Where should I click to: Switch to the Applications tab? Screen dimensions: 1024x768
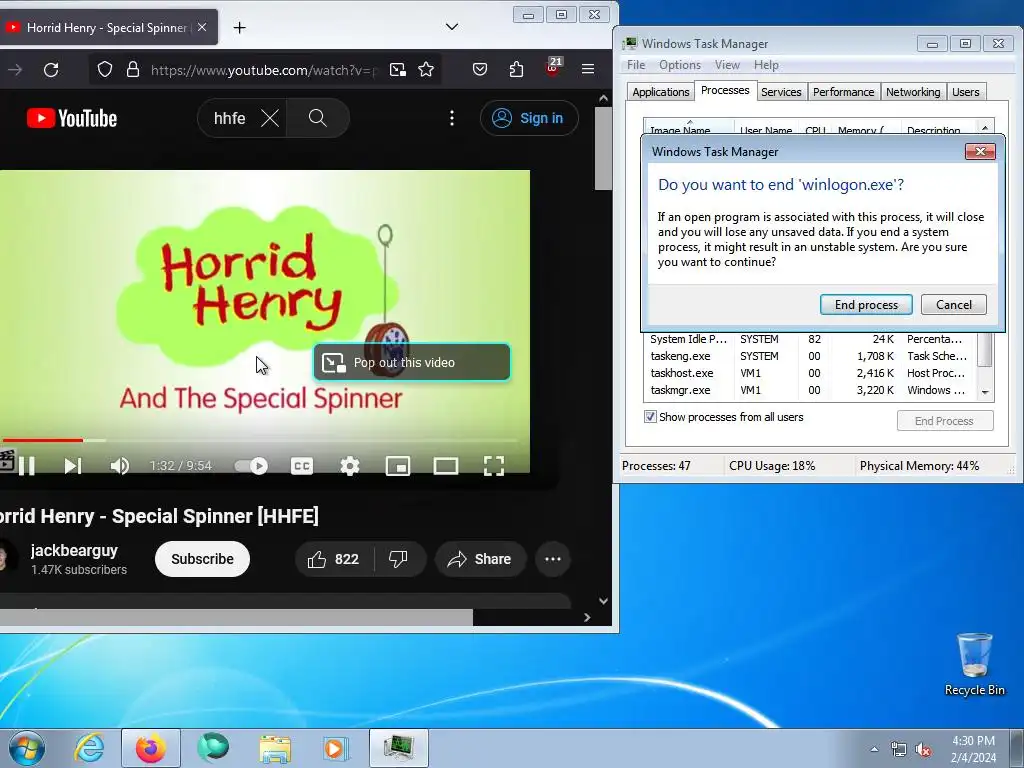click(660, 92)
